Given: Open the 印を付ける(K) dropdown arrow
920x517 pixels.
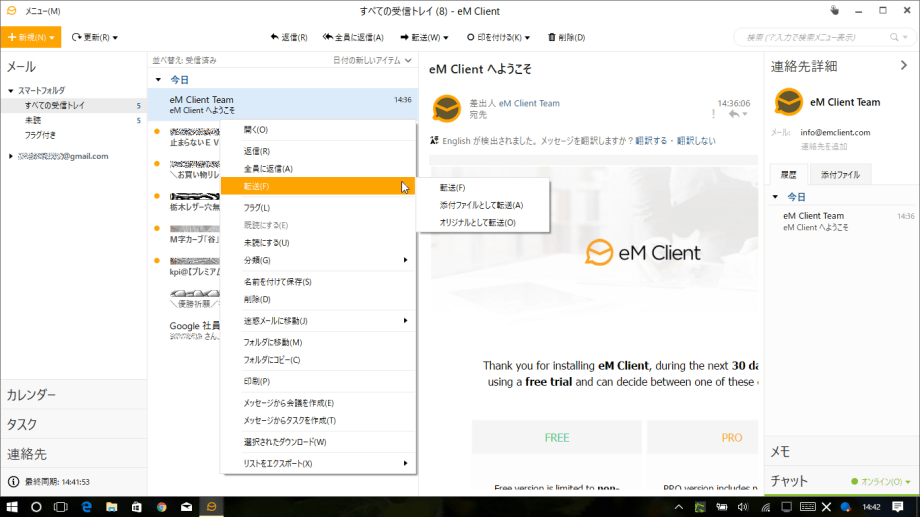Looking at the screenshot, I should point(527,38).
